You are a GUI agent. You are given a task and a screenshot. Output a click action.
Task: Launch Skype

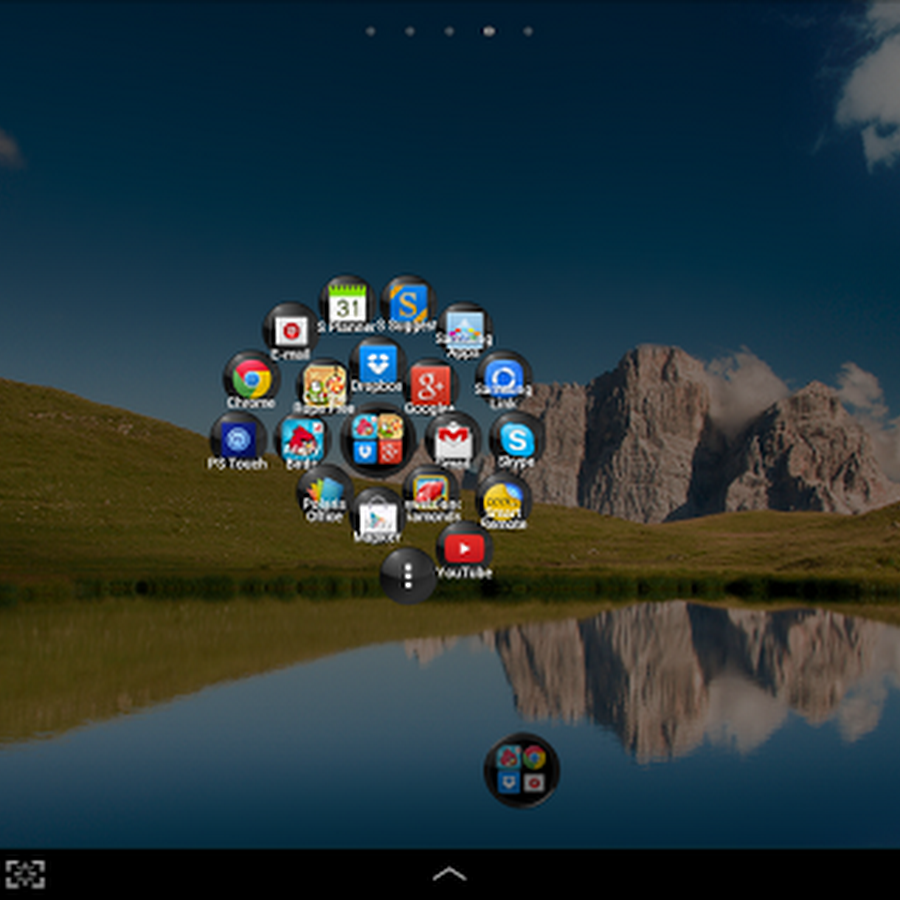pos(517,440)
